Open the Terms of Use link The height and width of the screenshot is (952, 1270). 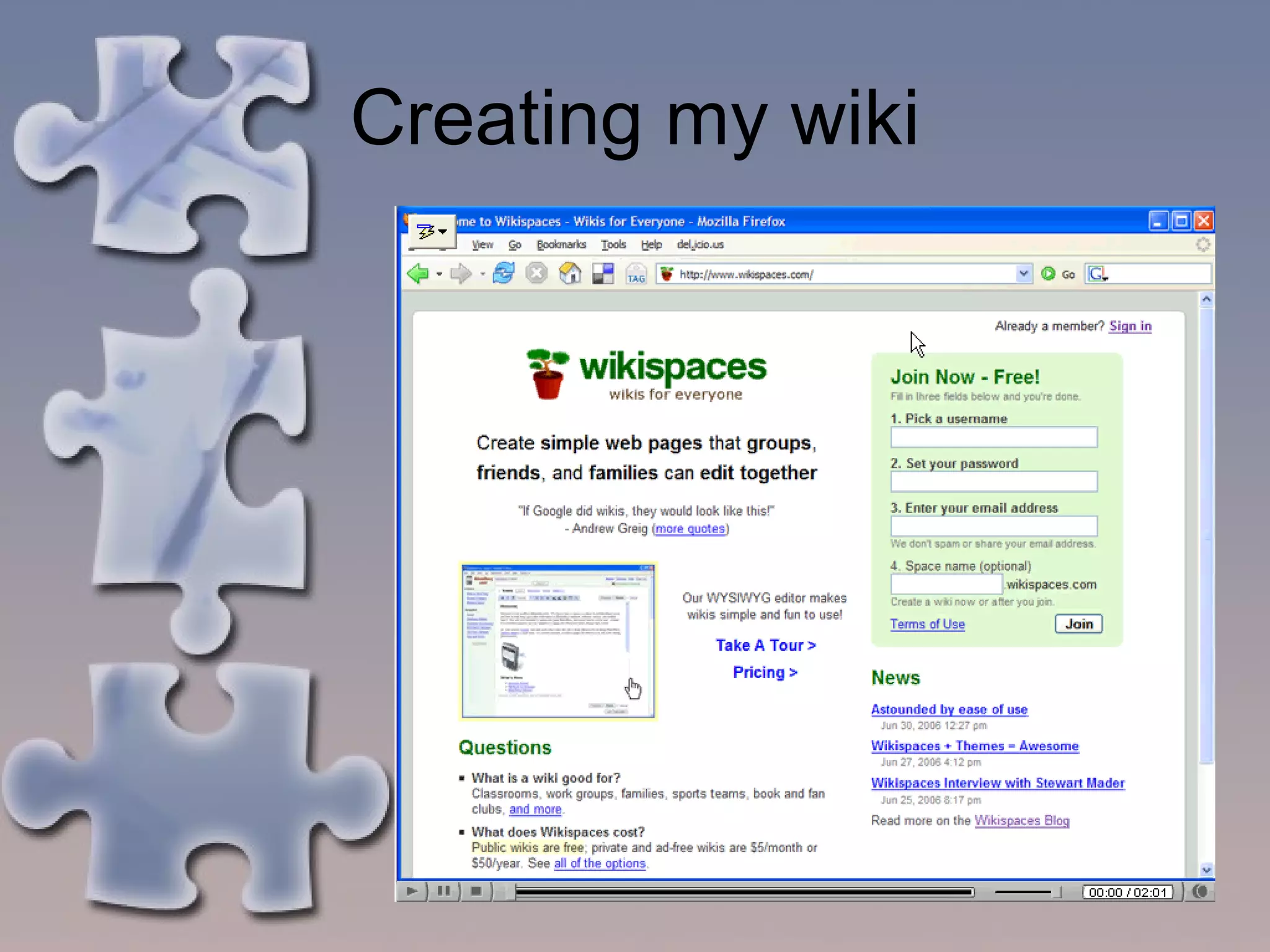pos(927,624)
